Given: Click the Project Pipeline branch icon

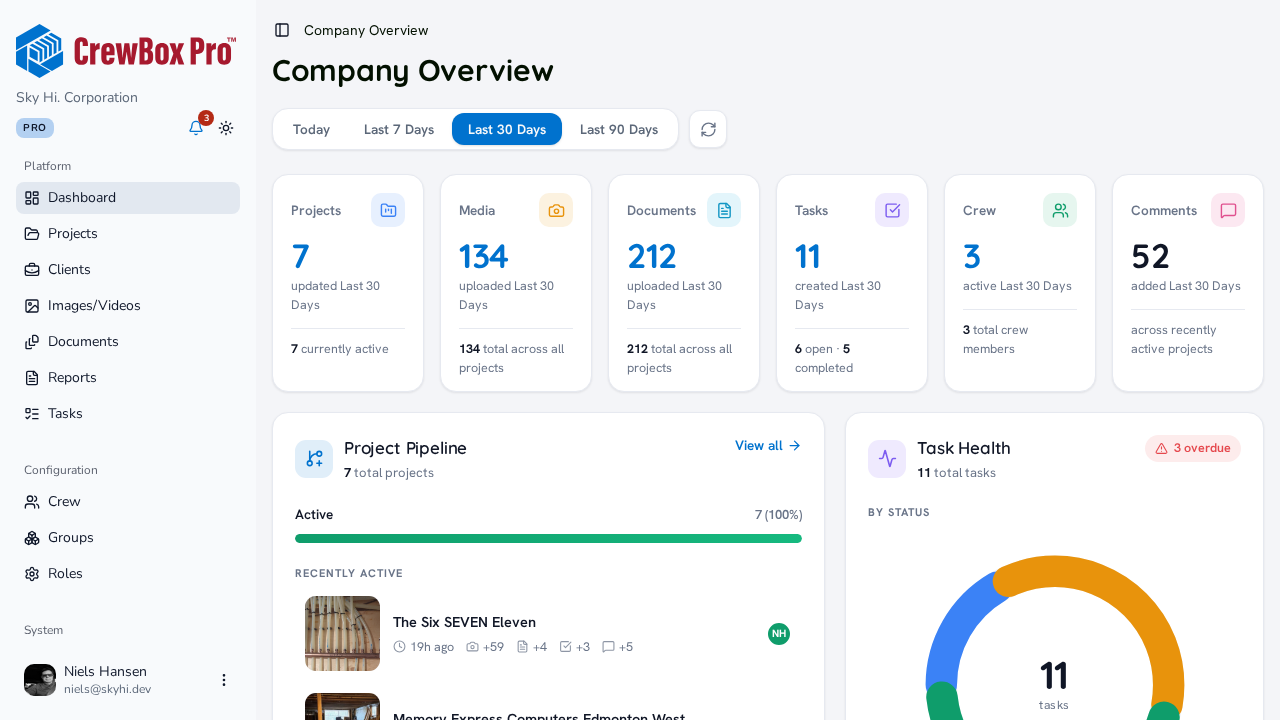Looking at the screenshot, I should [x=314, y=459].
